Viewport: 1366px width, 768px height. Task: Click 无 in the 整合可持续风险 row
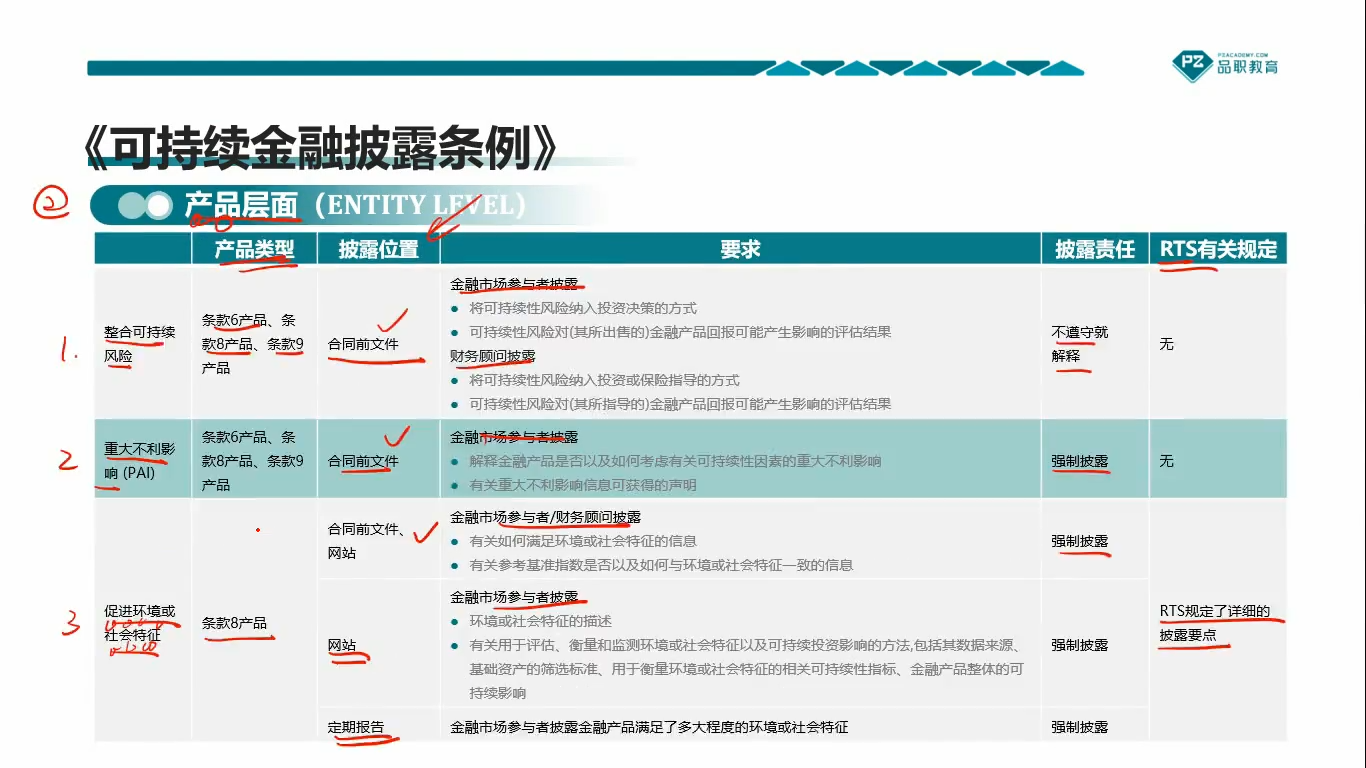click(x=1166, y=344)
